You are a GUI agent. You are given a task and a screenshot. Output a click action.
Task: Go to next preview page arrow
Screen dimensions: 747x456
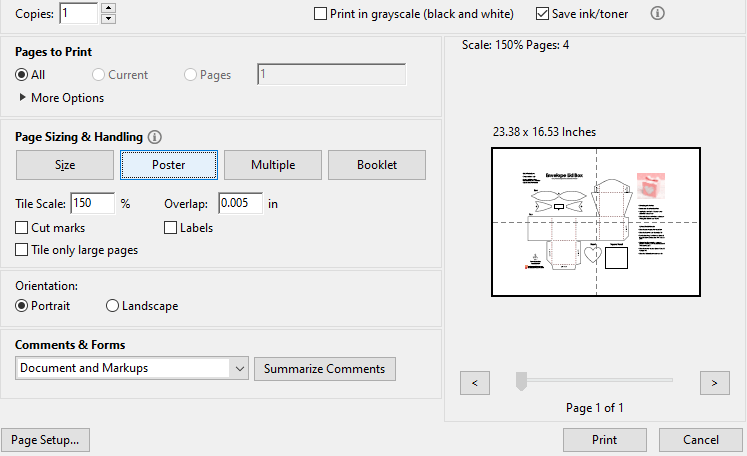click(714, 381)
